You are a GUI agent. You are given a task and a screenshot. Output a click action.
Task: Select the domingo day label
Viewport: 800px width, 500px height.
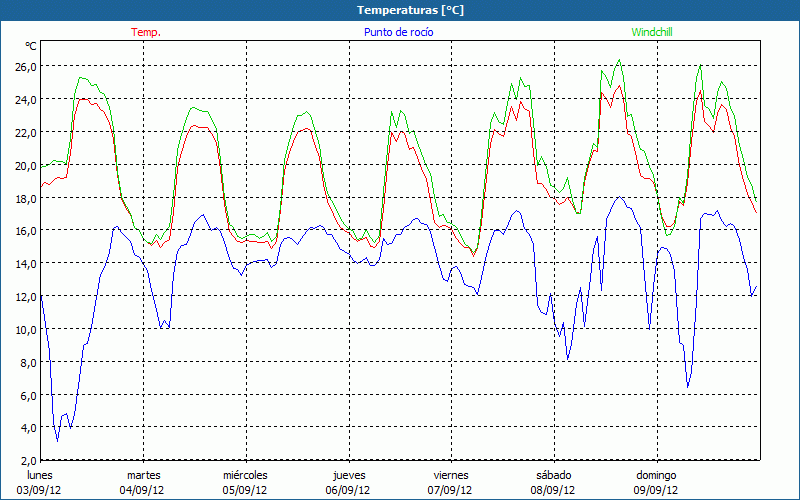tap(656, 475)
